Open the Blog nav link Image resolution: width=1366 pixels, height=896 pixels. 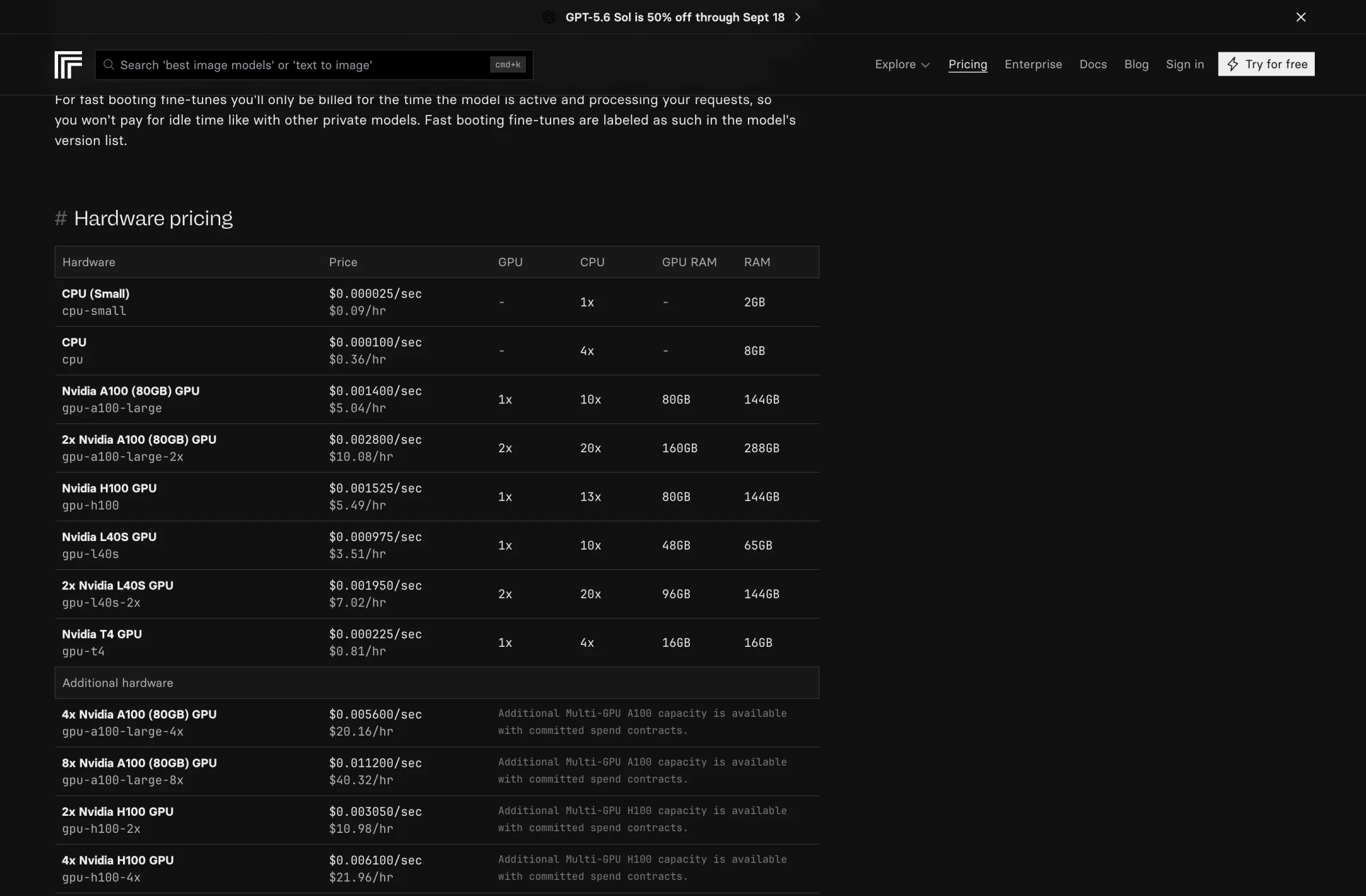click(x=1136, y=64)
